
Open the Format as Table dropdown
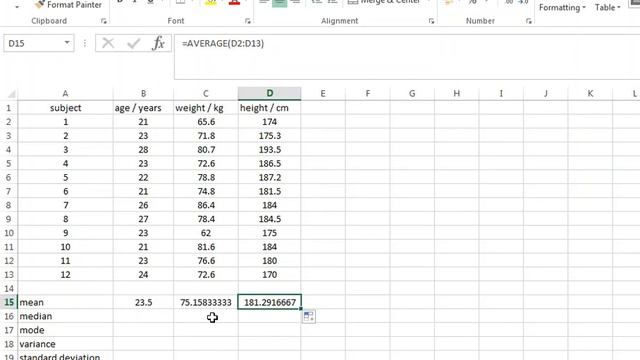[607, 7]
